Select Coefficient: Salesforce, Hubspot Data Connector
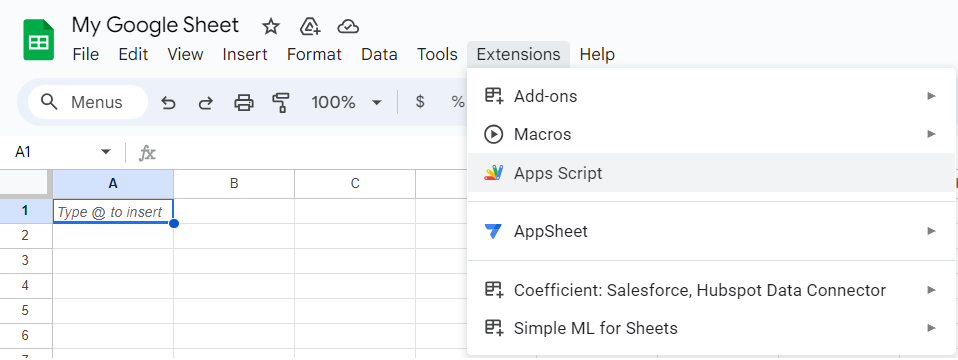The width and height of the screenshot is (958, 360). tap(711, 290)
